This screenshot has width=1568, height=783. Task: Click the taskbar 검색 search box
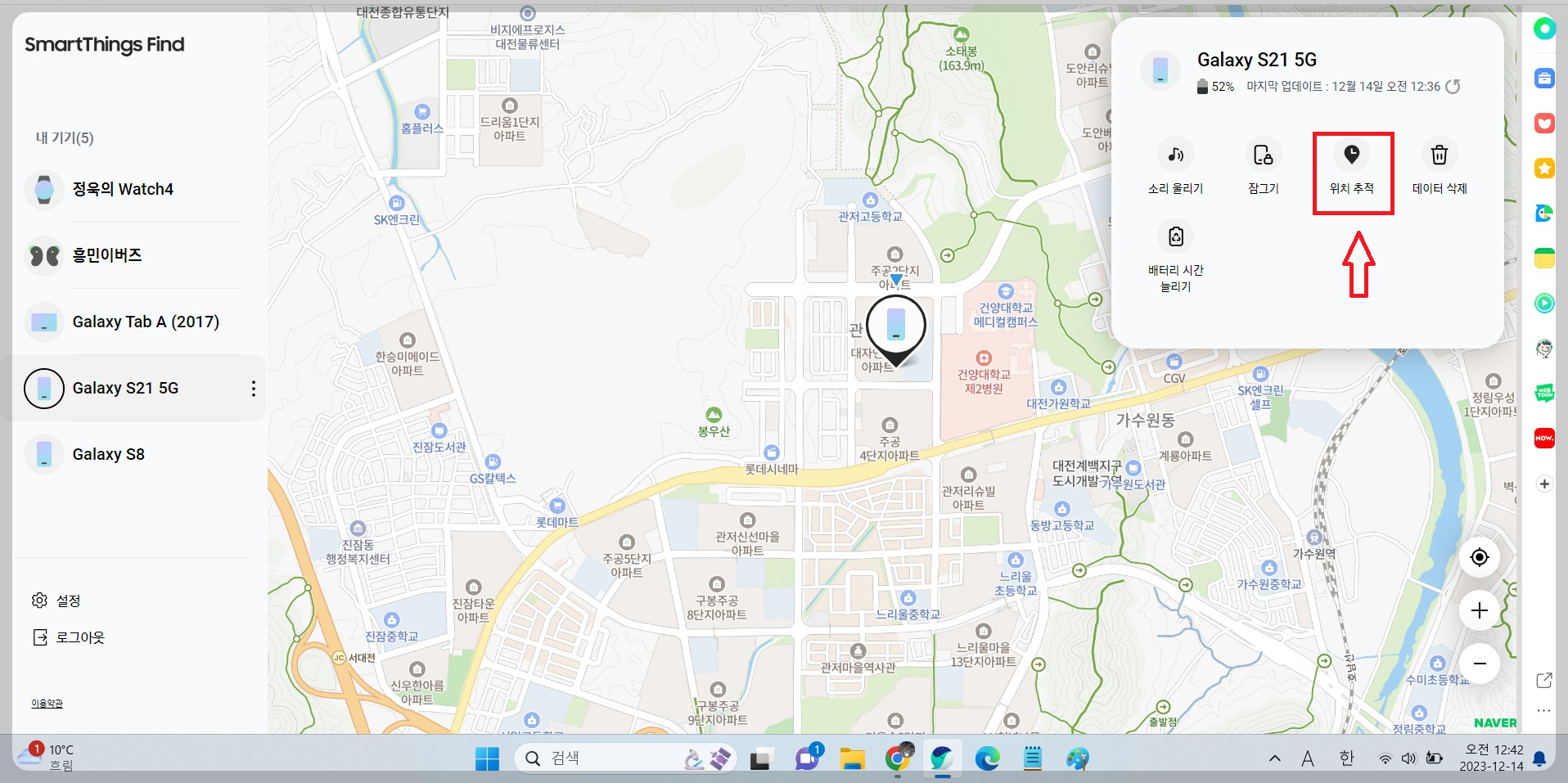(x=625, y=758)
